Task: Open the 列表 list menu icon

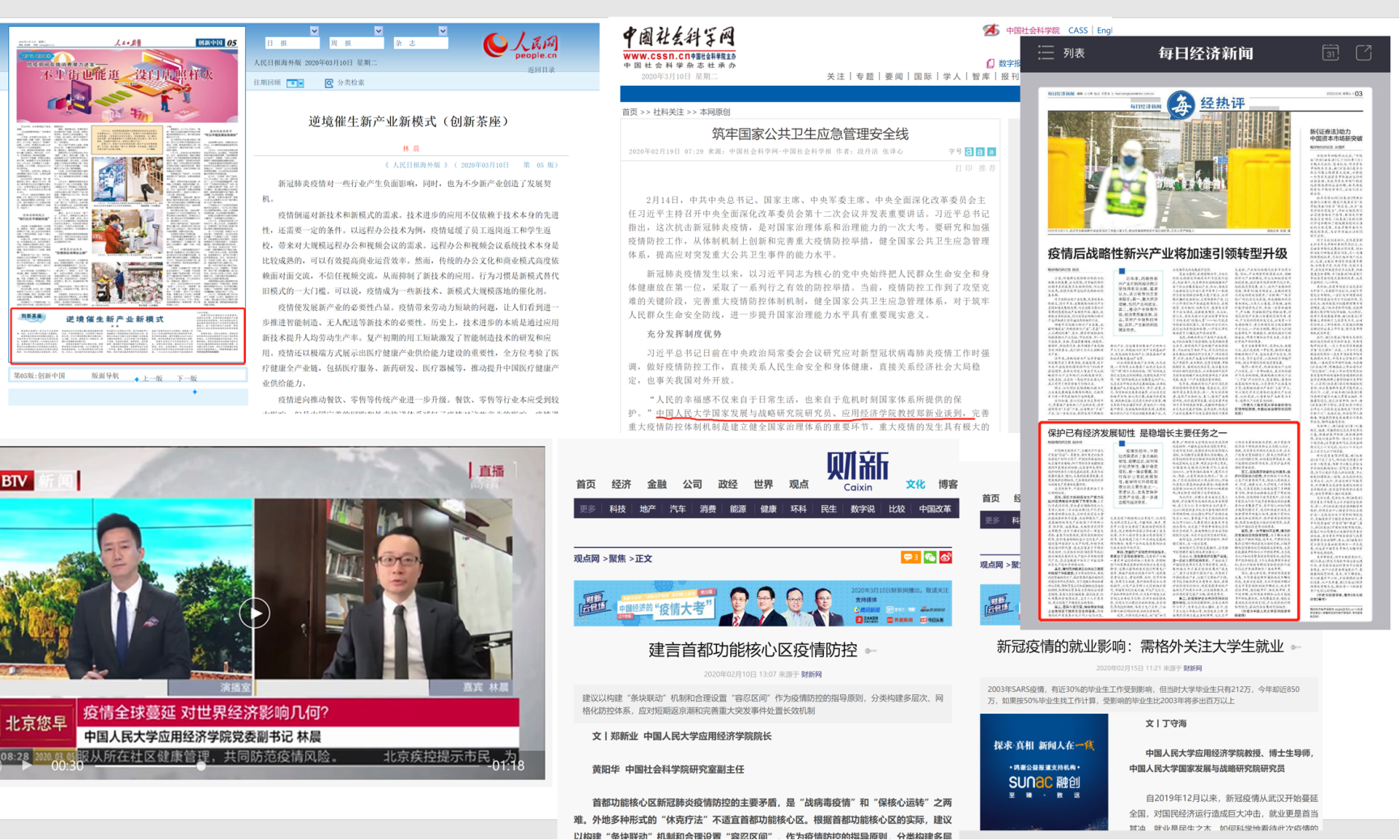Action: coord(1046,53)
